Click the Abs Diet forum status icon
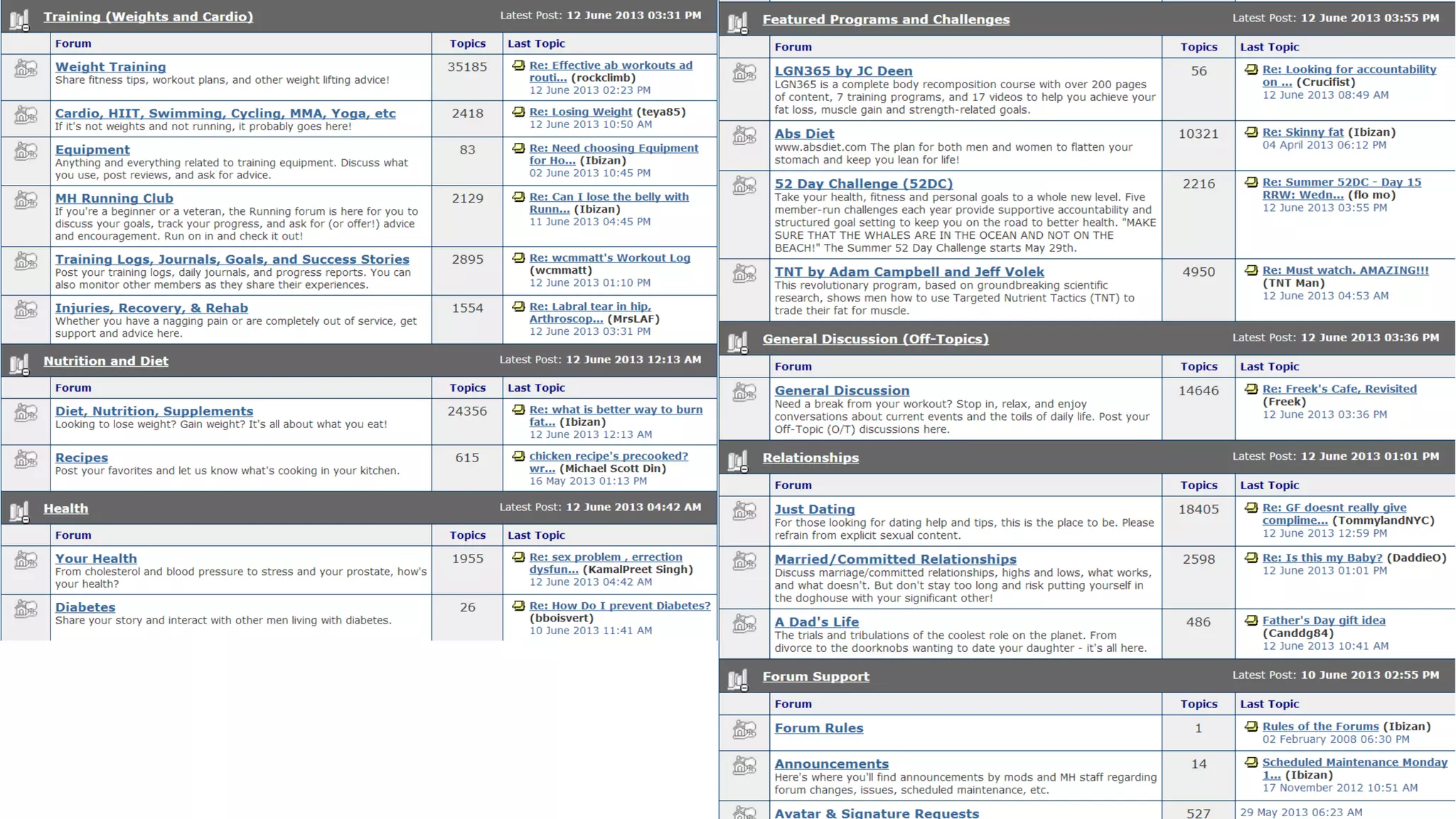 click(x=744, y=135)
